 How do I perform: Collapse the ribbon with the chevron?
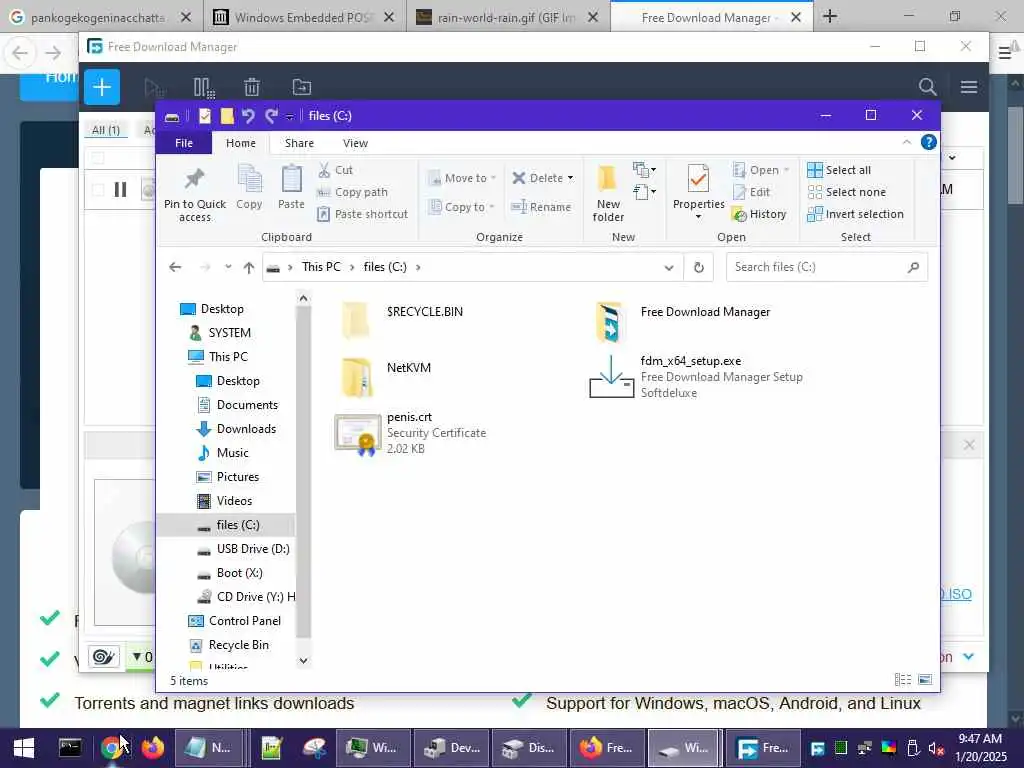pyautogui.click(x=906, y=142)
